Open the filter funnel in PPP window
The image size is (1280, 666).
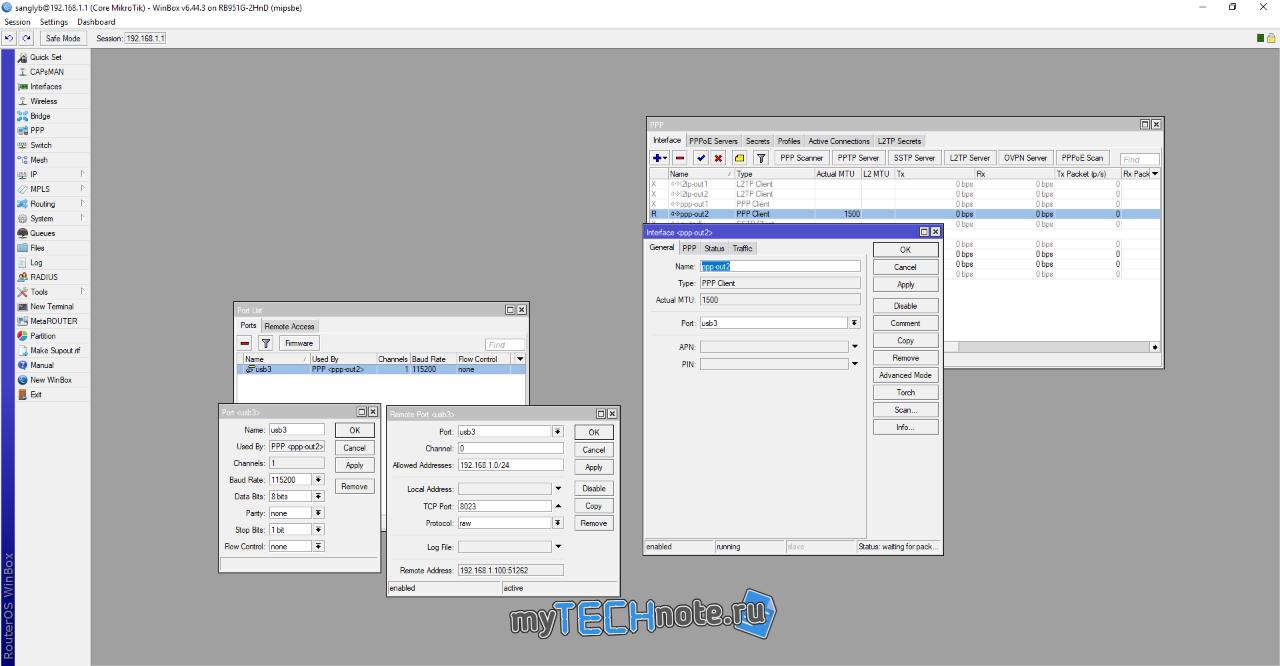click(761, 158)
